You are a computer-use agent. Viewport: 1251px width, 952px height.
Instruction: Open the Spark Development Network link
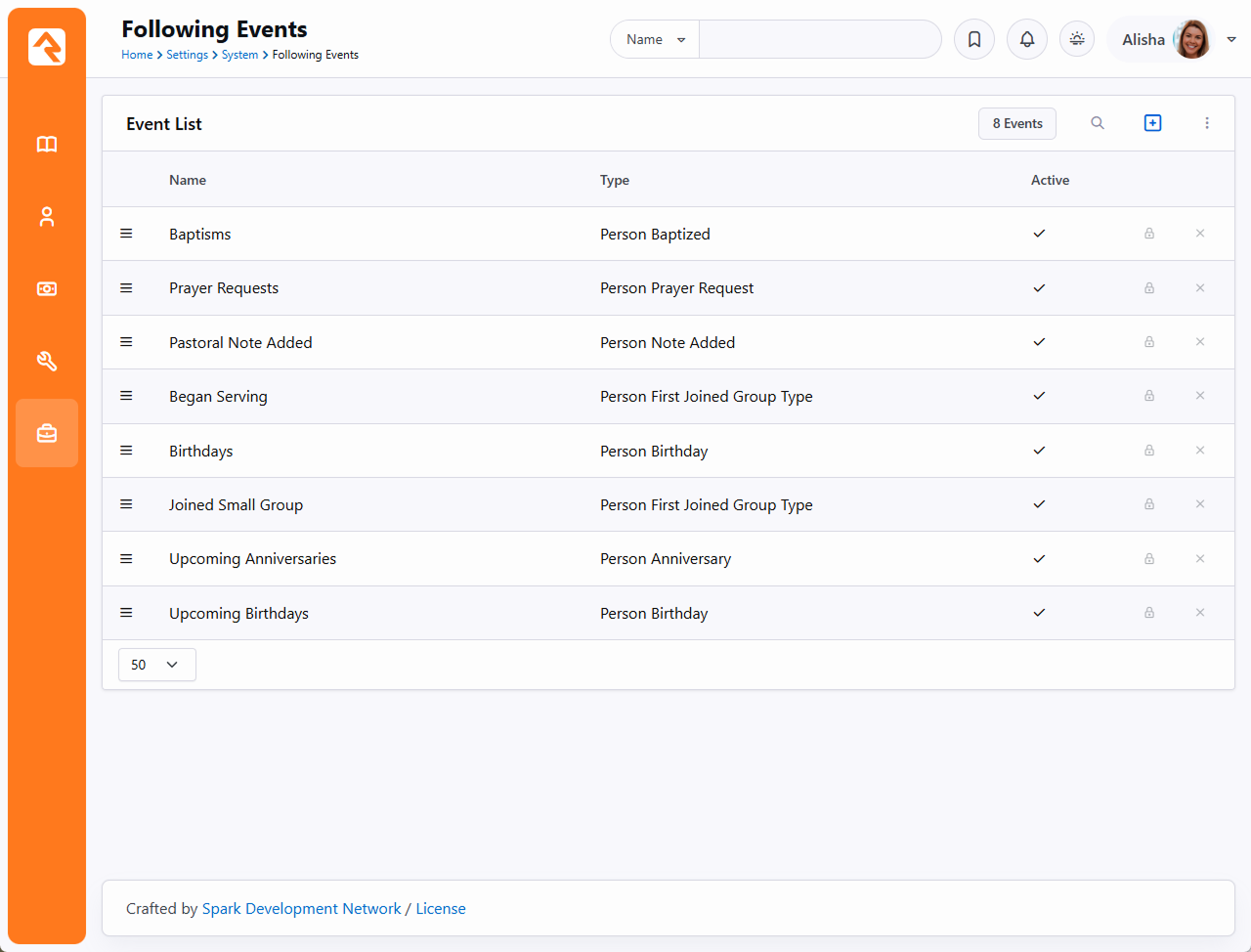tap(301, 909)
